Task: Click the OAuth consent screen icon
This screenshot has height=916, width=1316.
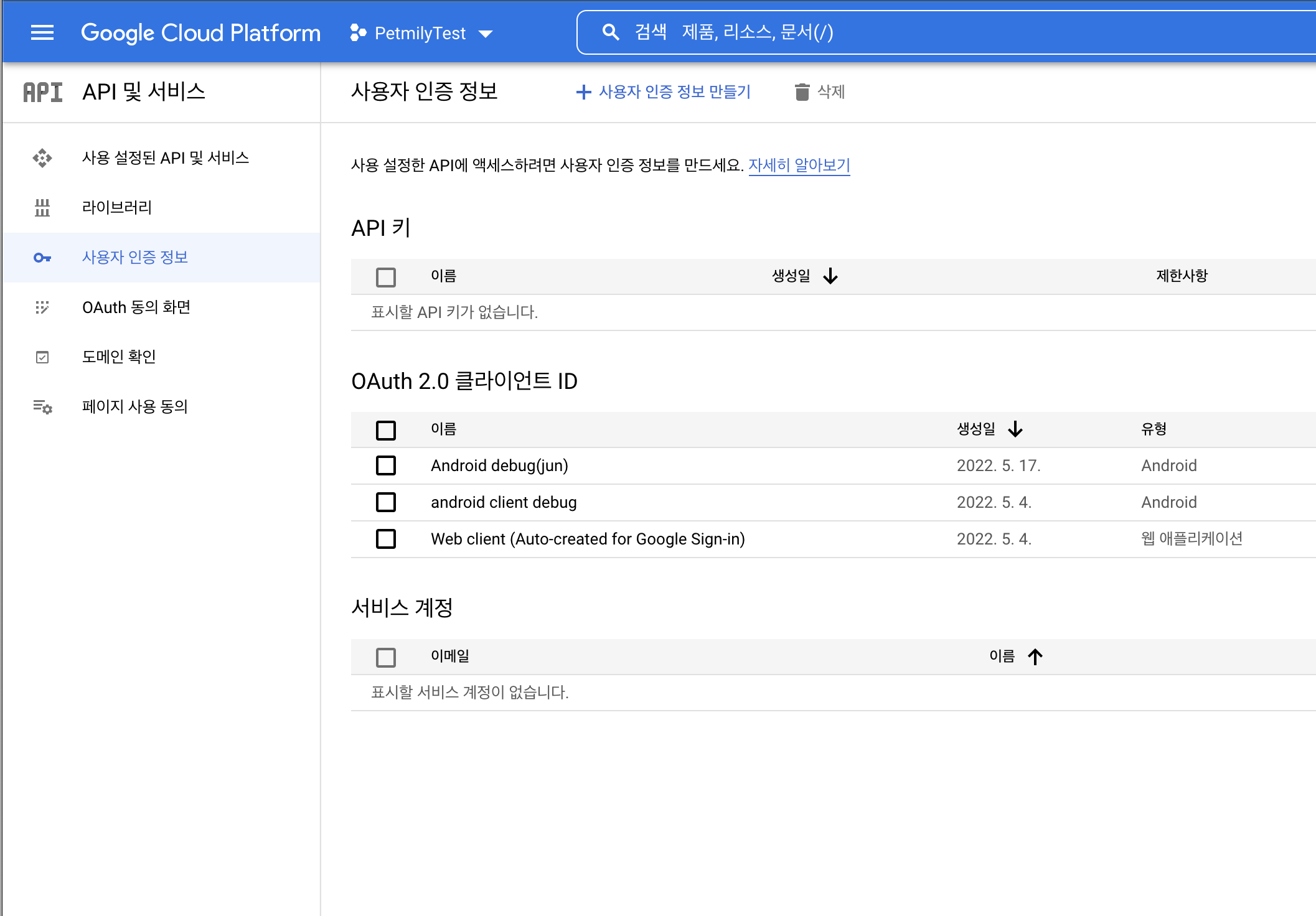Action: (42, 307)
